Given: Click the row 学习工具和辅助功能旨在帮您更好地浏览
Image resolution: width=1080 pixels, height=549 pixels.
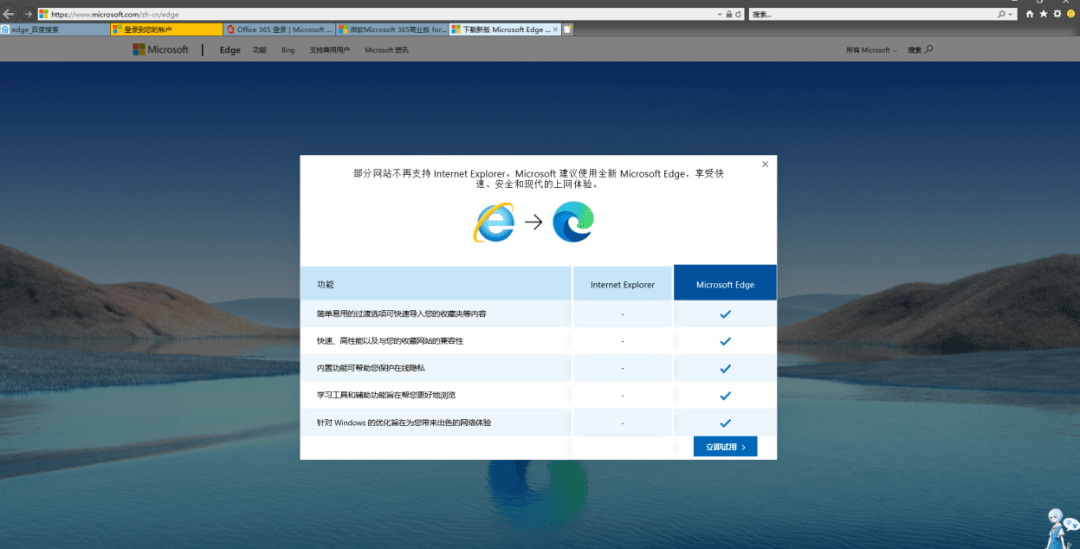Looking at the screenshot, I should coord(539,395).
